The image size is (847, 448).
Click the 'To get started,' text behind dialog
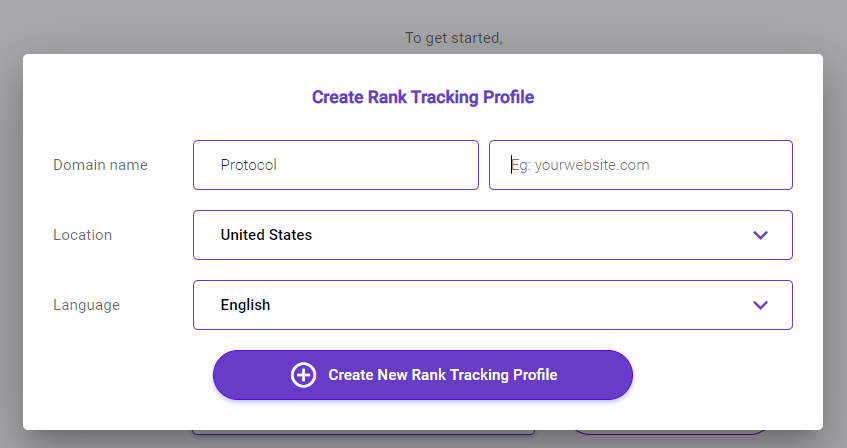pos(454,38)
